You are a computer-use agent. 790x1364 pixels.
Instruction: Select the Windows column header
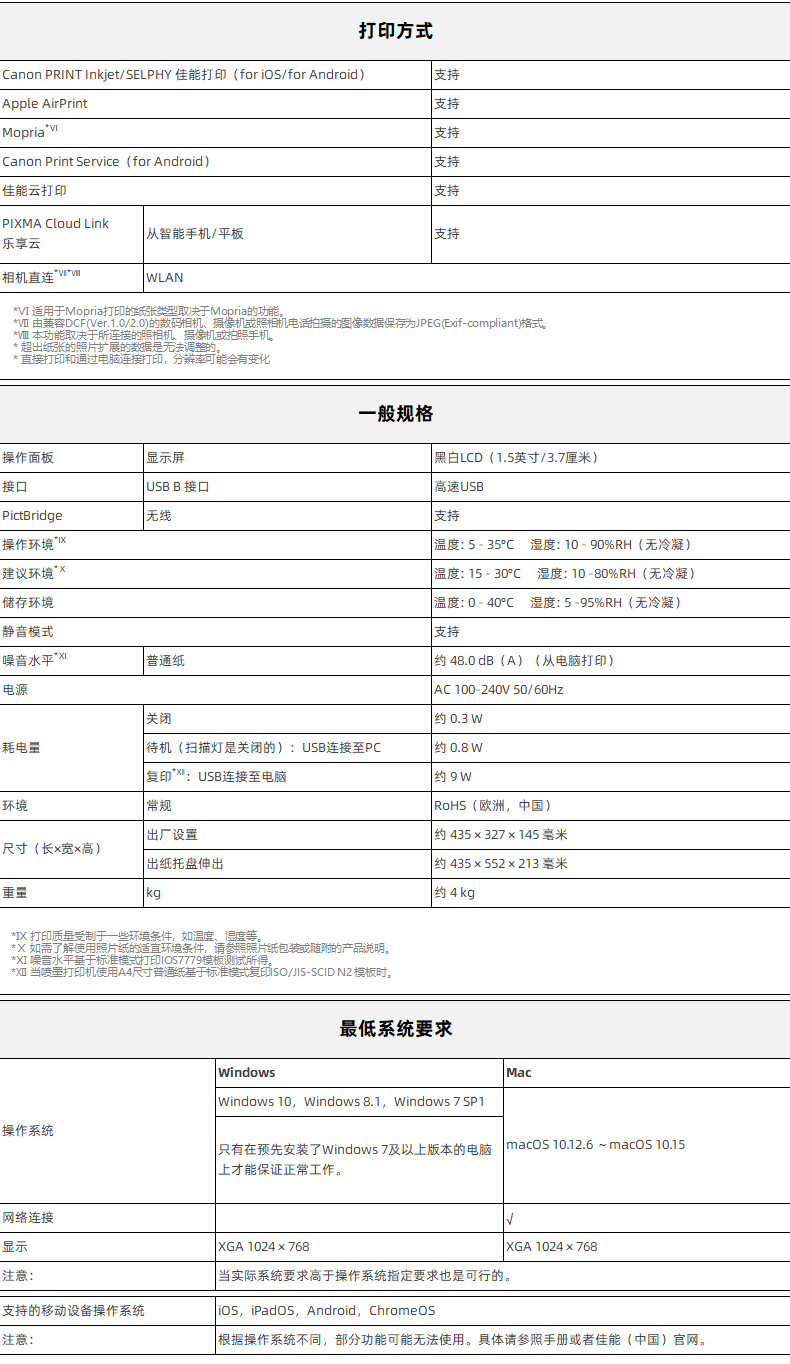coord(247,1072)
